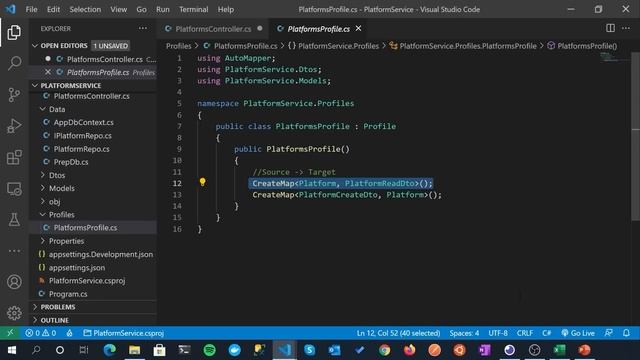Open Chrome from Windows taskbar

click(384, 350)
